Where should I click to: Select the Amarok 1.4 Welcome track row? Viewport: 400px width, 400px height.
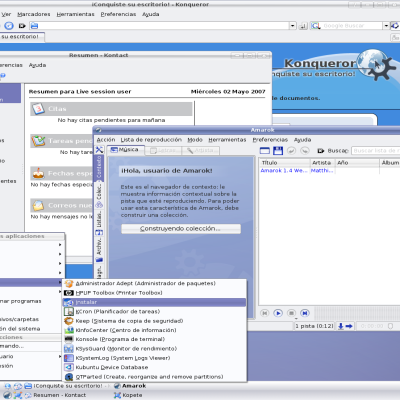coord(329,170)
